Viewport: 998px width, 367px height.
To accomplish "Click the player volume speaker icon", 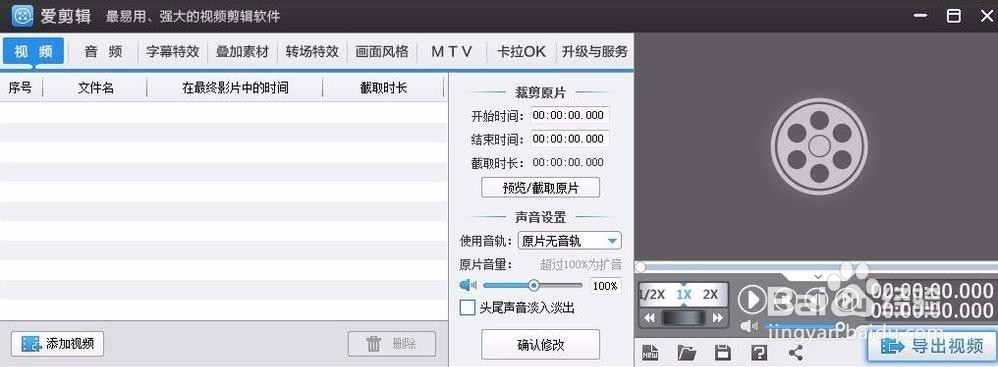I will [749, 326].
